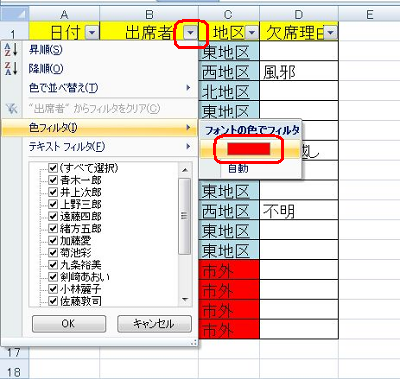Select the 風邪 cell
400x379 pixels.
pos(299,71)
